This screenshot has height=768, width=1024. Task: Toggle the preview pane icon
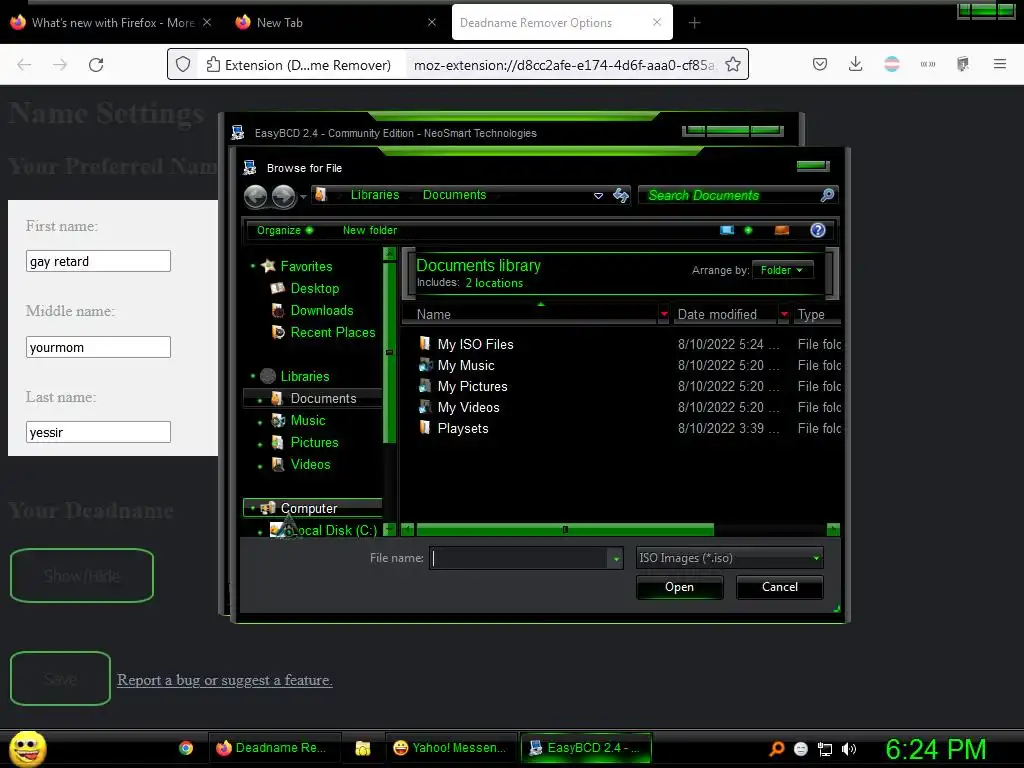(x=782, y=230)
